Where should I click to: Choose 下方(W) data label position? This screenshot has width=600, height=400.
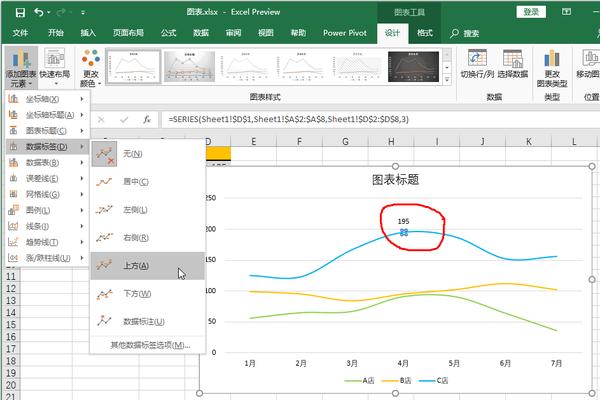[x=147, y=294]
